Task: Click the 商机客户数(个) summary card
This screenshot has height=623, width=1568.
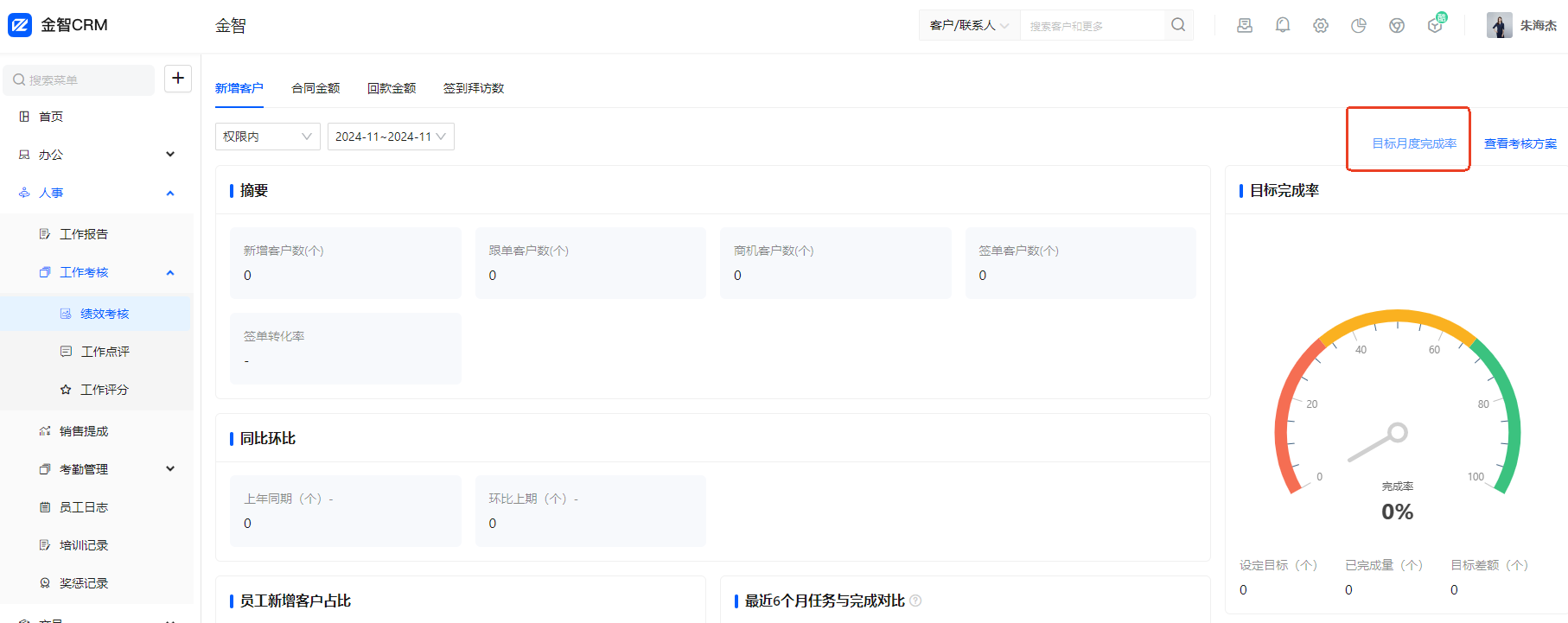Action: 836,264
